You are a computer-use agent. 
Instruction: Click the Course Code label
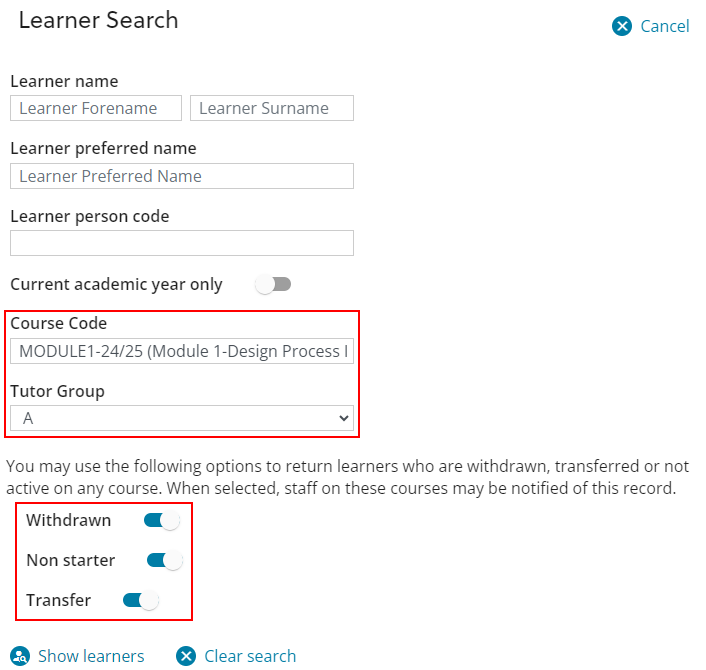tap(59, 323)
